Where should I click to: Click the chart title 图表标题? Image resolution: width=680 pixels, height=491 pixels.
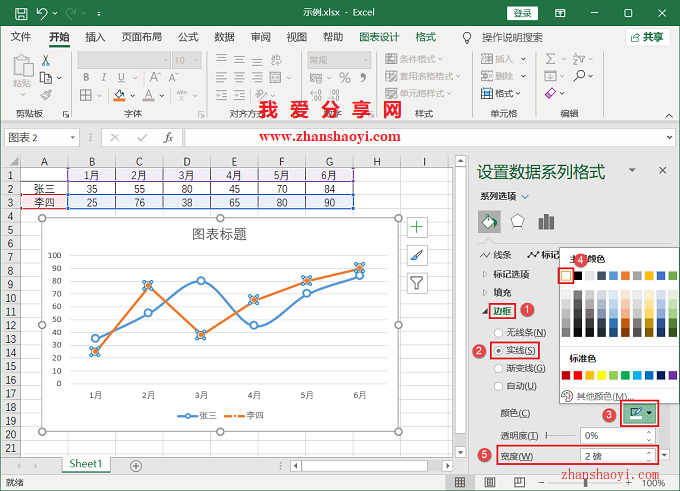coord(219,234)
